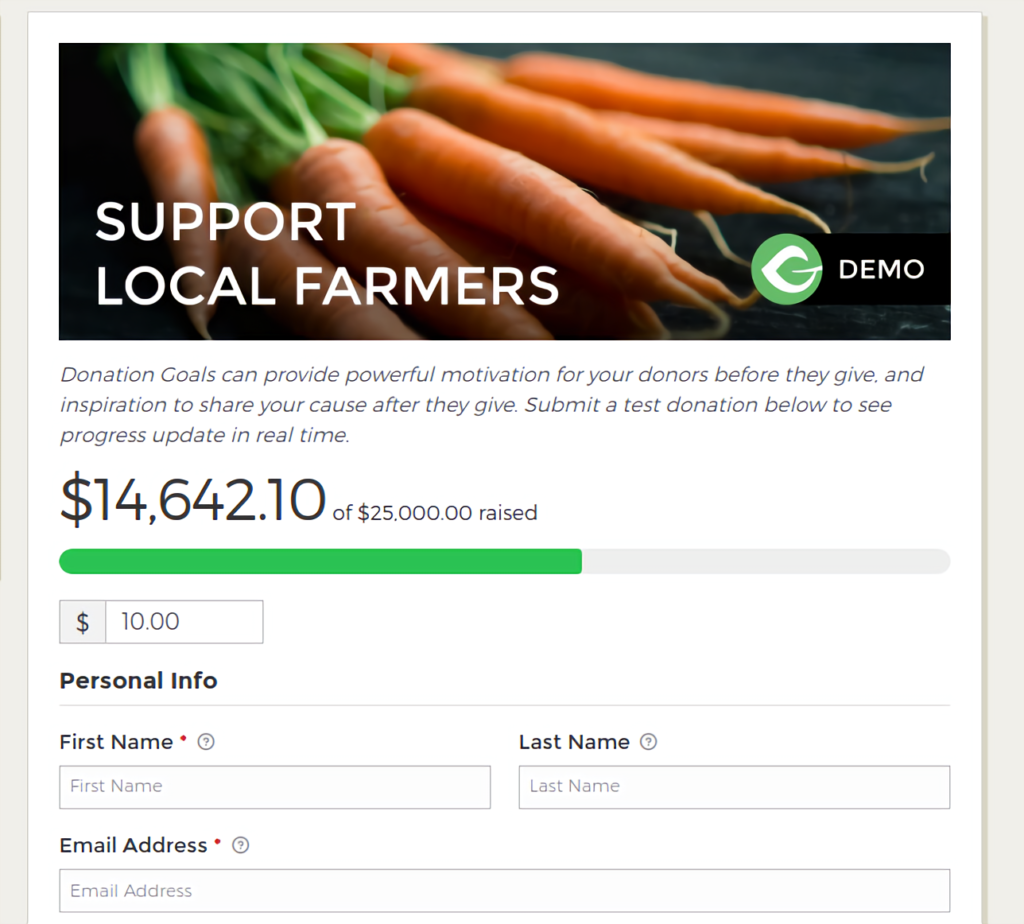Click the dollar sign currency symbol box

(82, 622)
